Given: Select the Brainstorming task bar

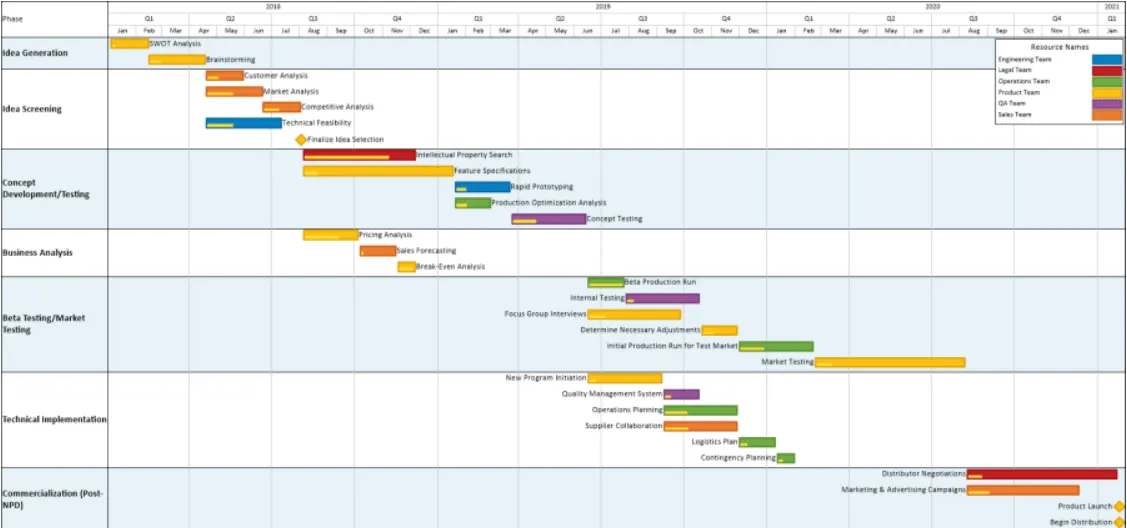Looking at the screenshot, I should [x=177, y=60].
